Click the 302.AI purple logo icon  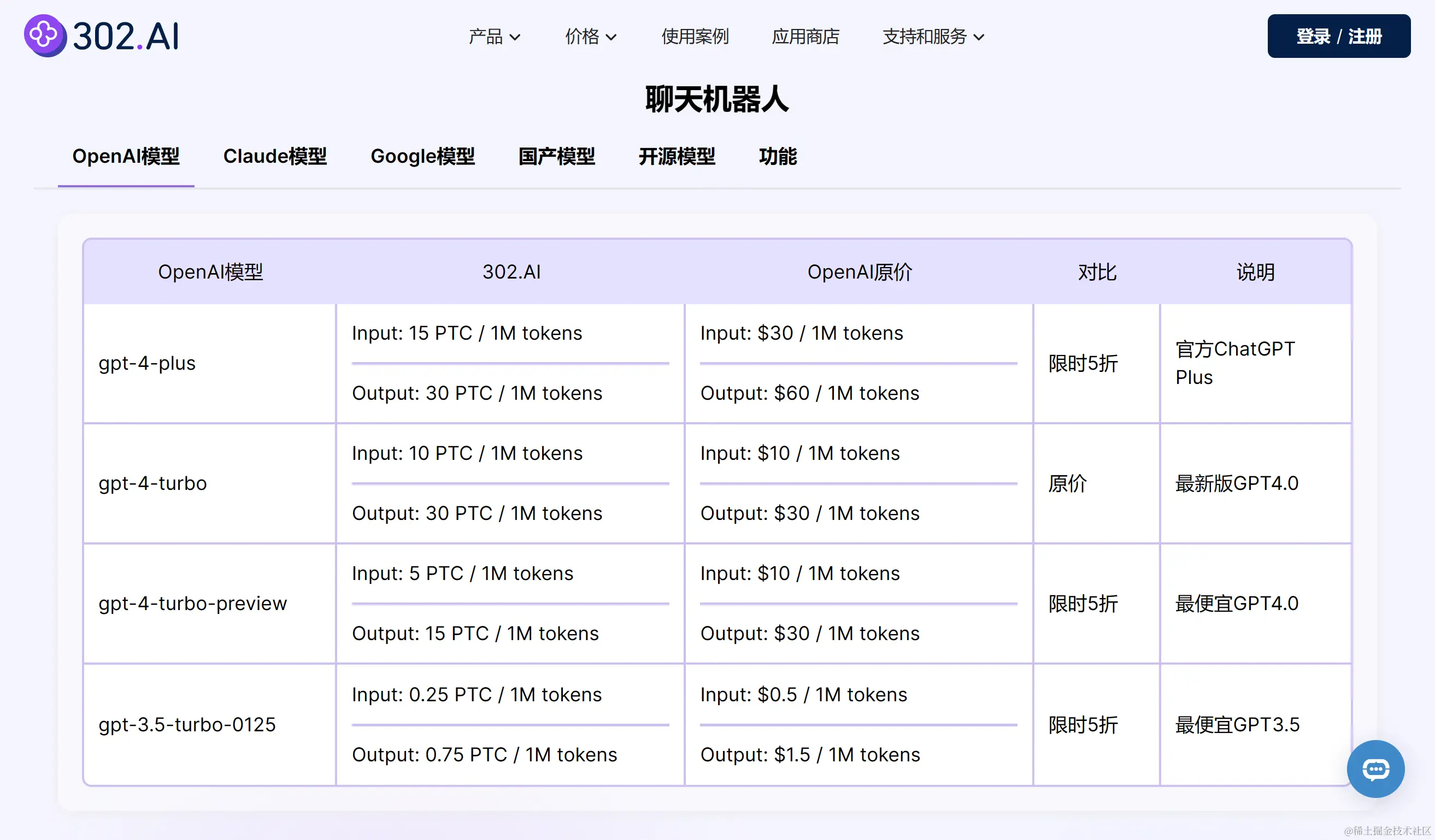[44, 36]
